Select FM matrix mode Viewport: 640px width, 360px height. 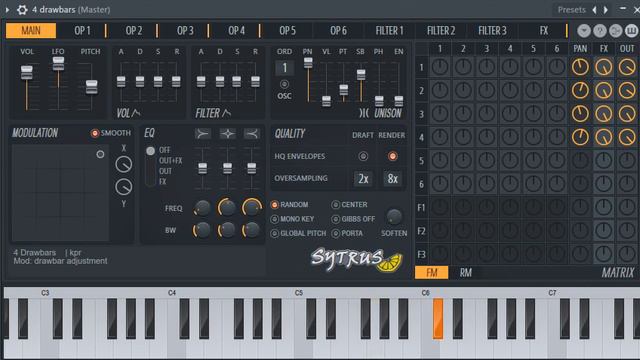[x=431, y=272]
